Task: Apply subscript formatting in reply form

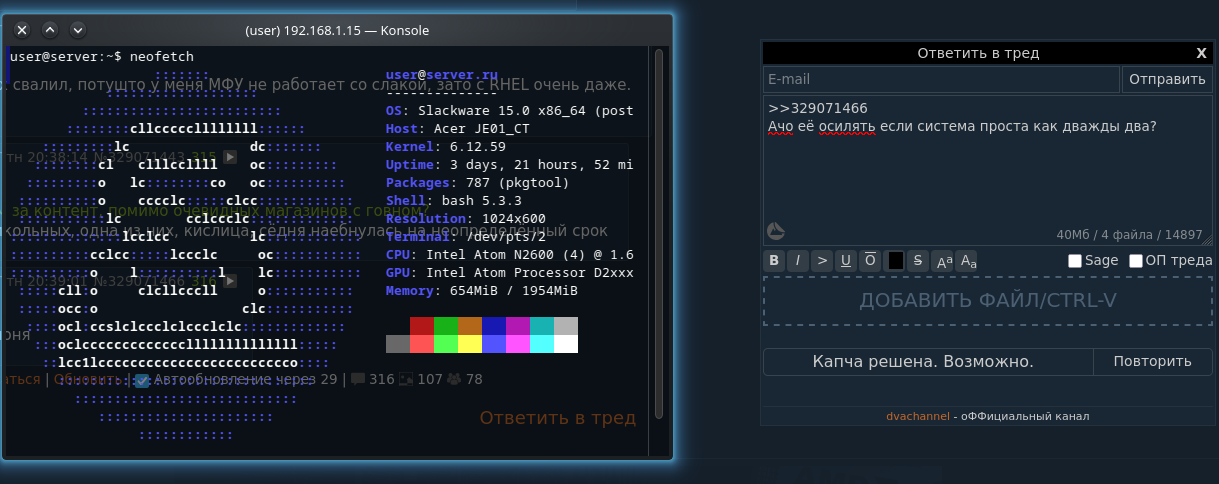Action: [967, 261]
